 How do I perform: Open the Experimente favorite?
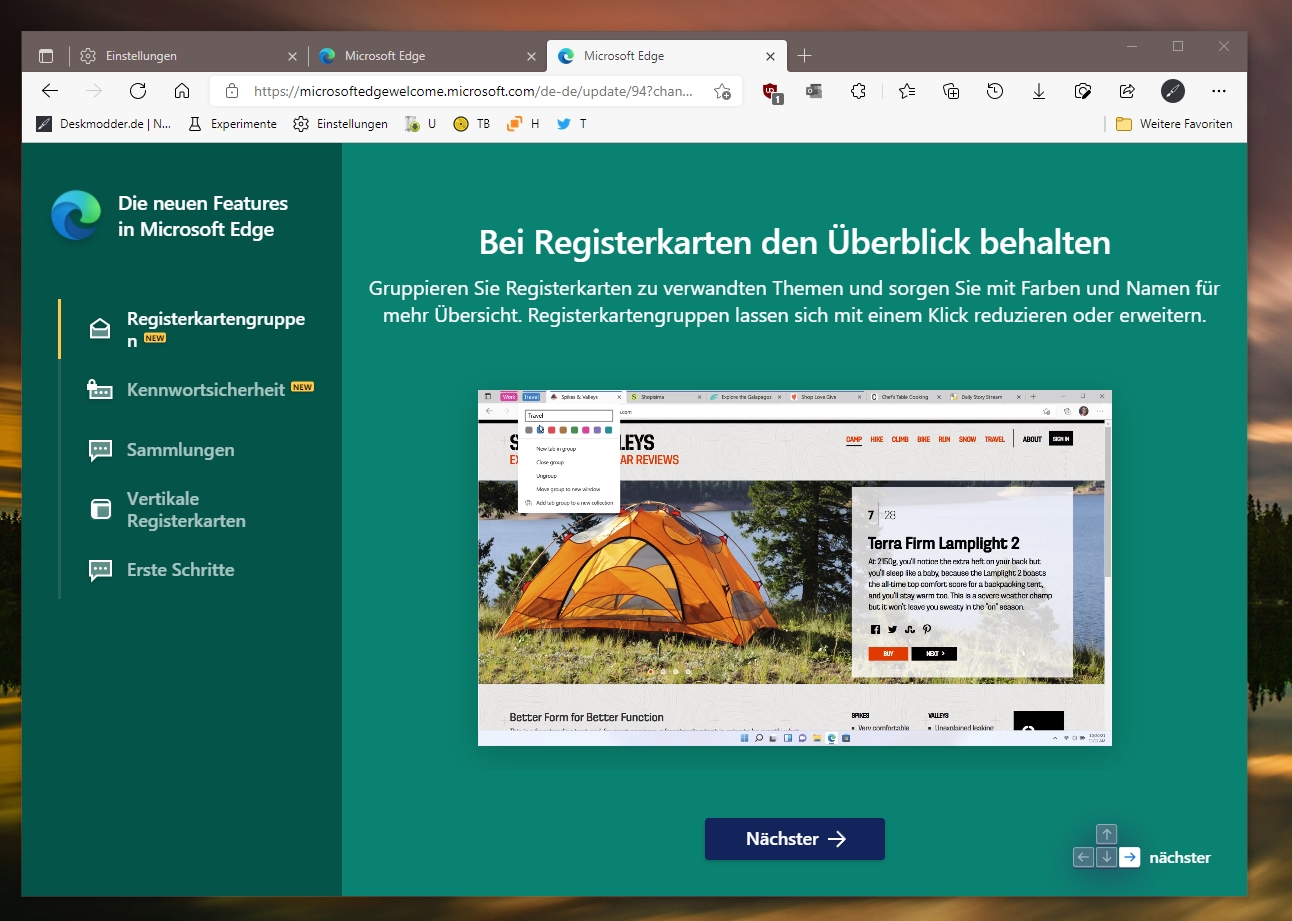pyautogui.click(x=232, y=124)
